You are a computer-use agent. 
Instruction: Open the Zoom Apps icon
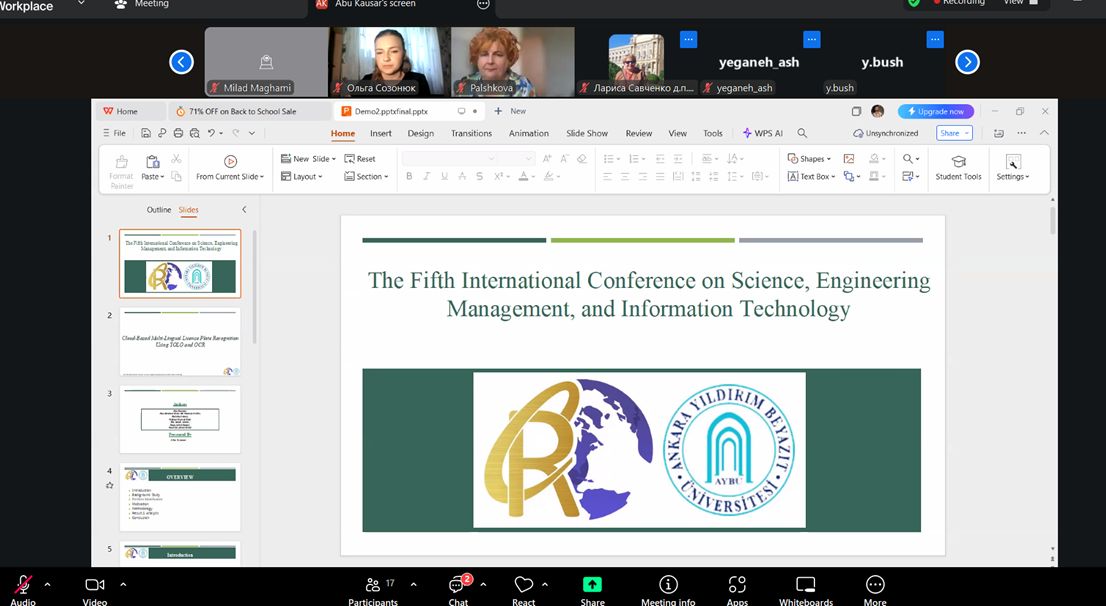(x=737, y=586)
